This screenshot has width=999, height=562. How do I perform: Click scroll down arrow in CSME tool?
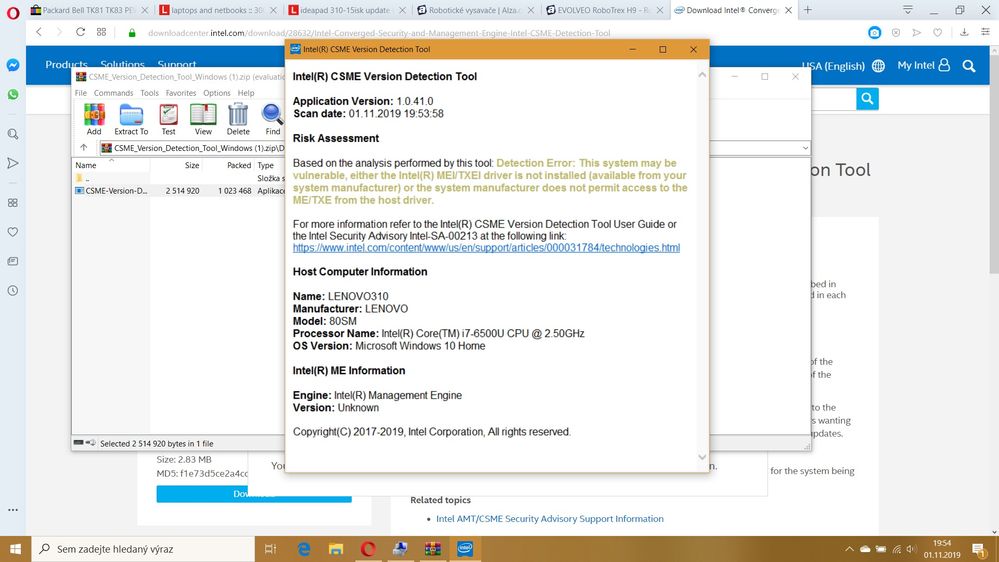701,457
